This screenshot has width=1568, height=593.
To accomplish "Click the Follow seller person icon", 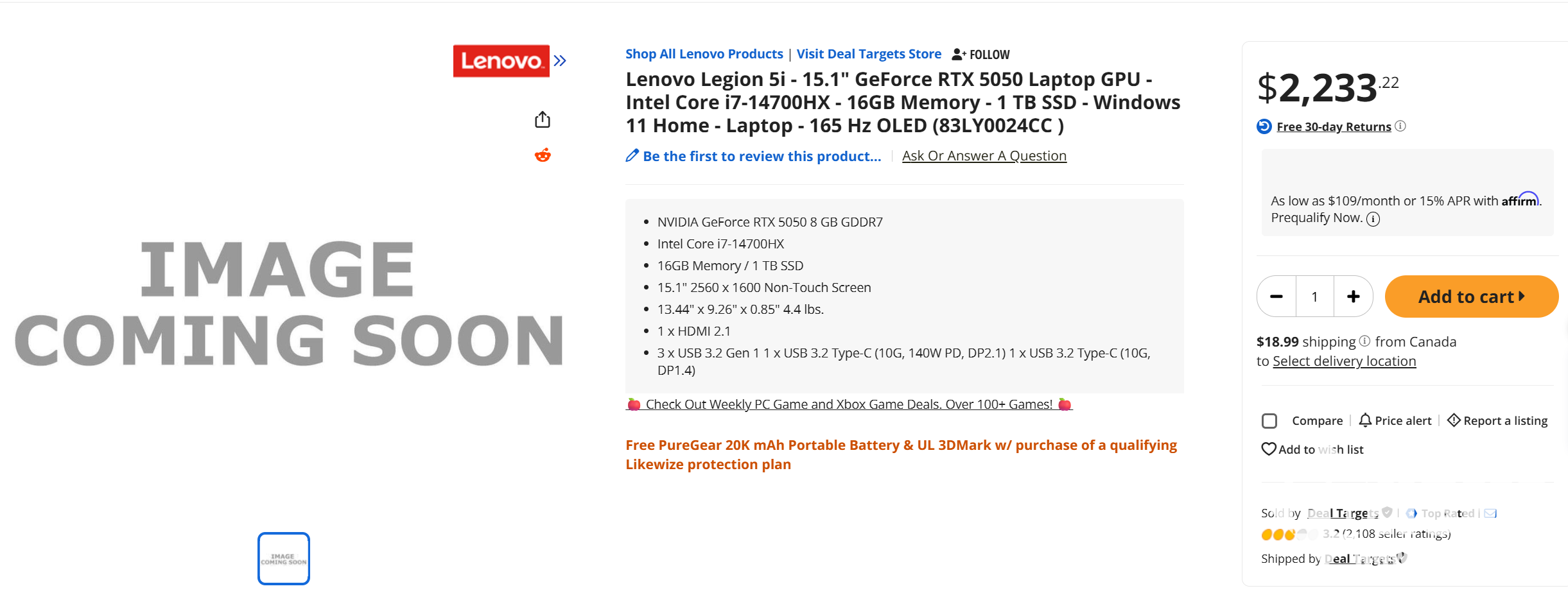I will click(959, 55).
